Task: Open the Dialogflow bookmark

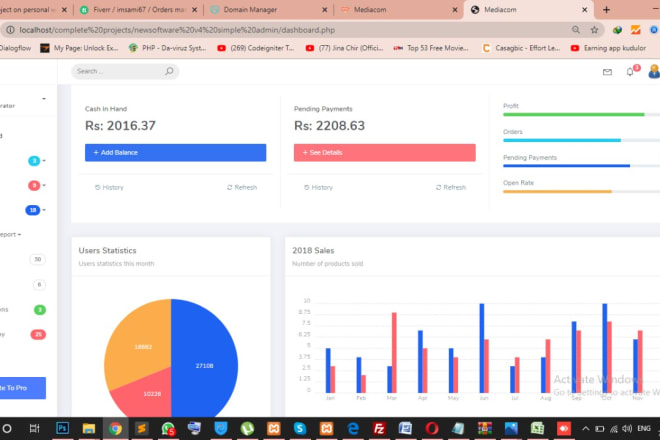Action: point(16,48)
